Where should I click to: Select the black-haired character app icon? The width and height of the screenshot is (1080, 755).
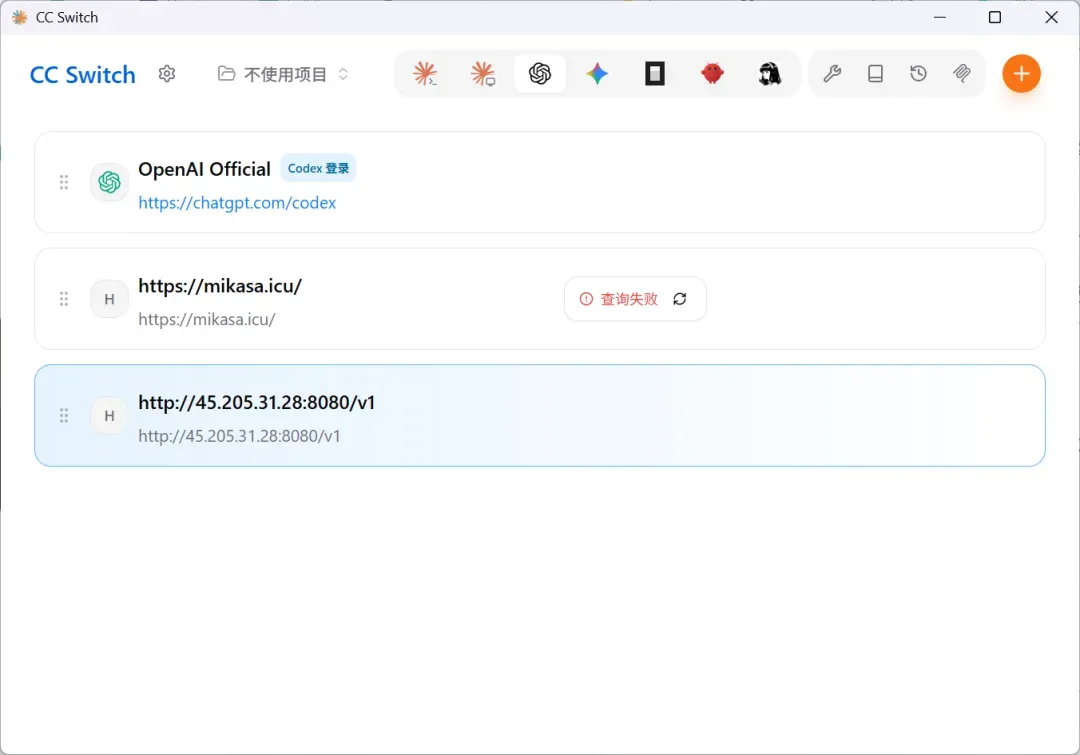[769, 74]
